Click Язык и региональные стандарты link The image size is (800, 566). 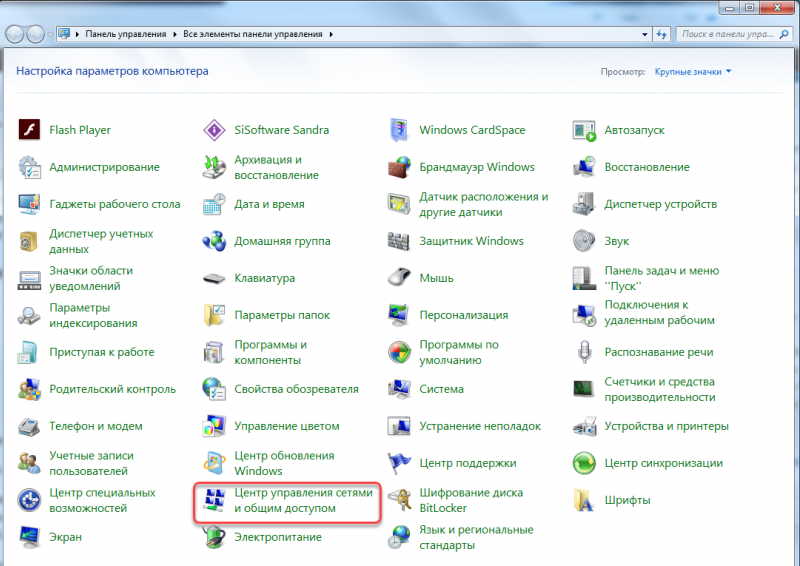476,537
